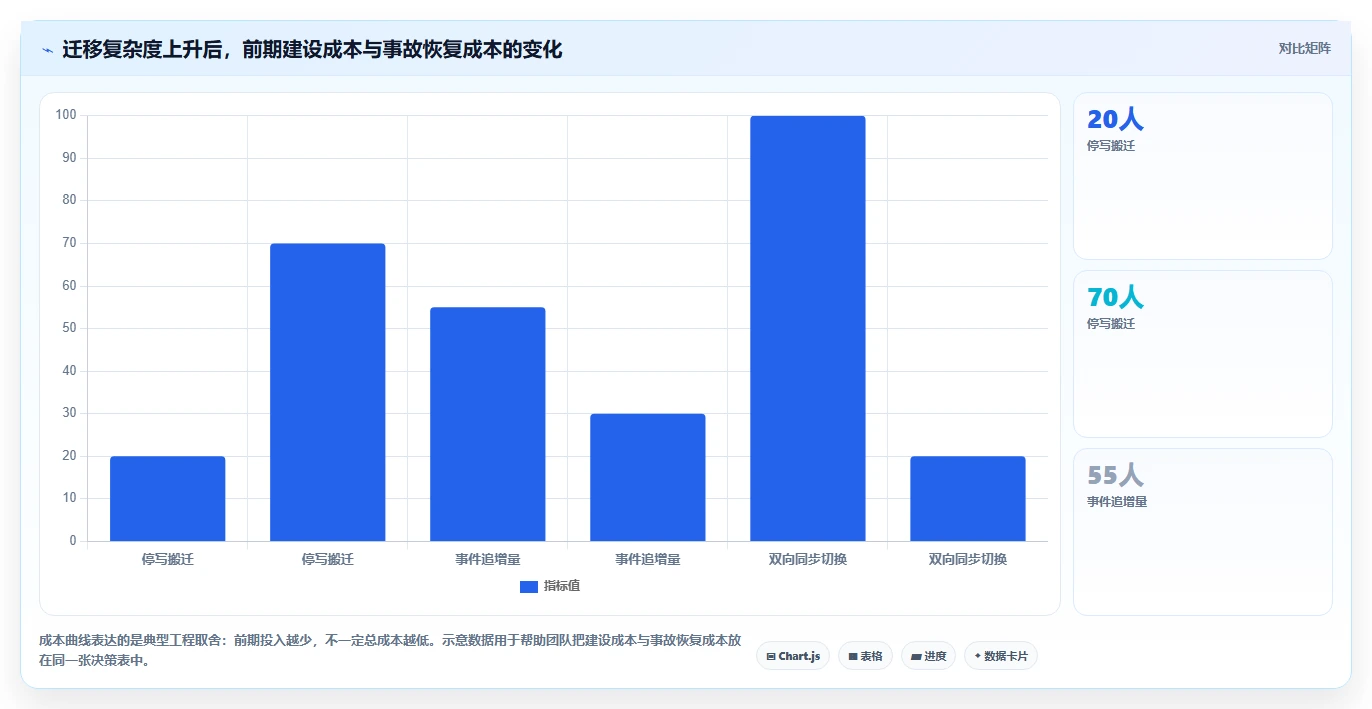Toggle the blue 指标值 legend swatch

[x=529, y=586]
